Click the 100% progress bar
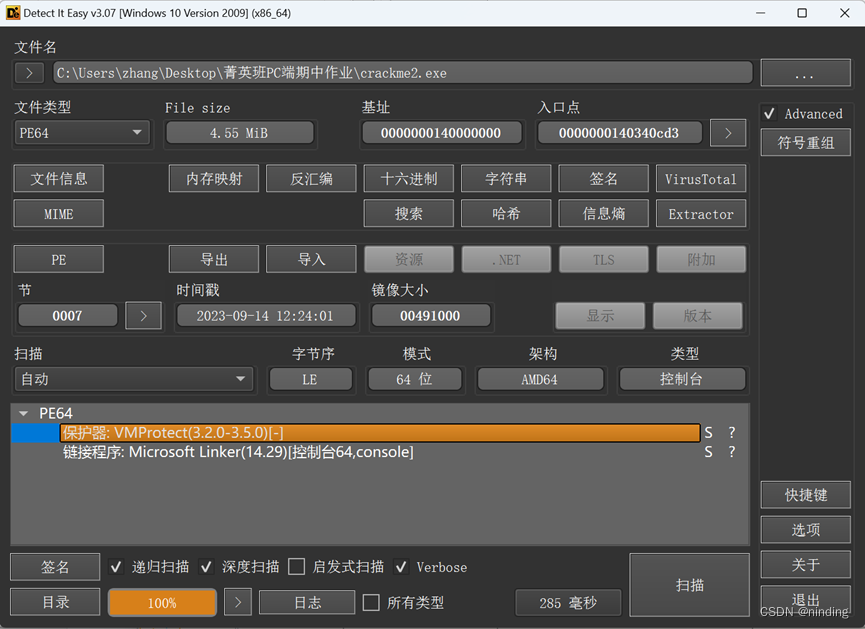 coord(162,602)
